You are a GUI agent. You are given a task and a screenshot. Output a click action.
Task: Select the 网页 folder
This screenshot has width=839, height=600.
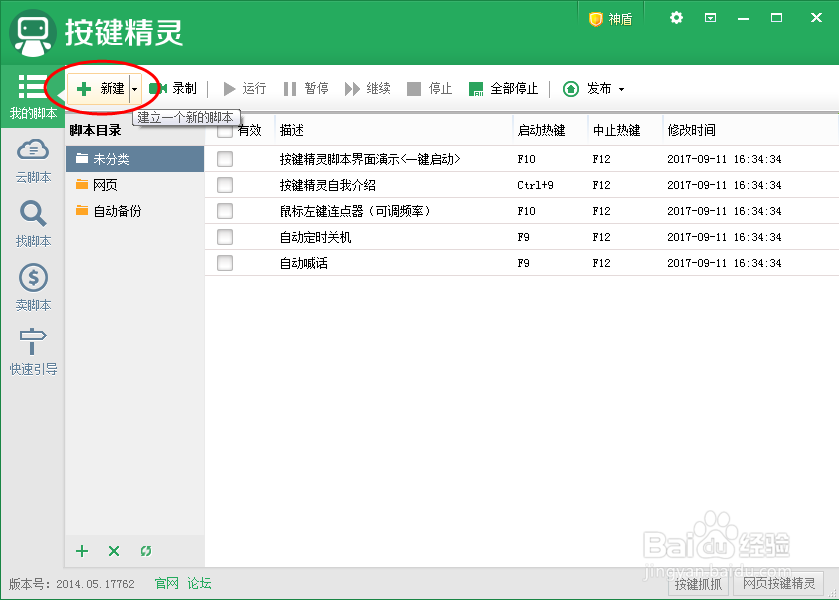tap(135, 185)
